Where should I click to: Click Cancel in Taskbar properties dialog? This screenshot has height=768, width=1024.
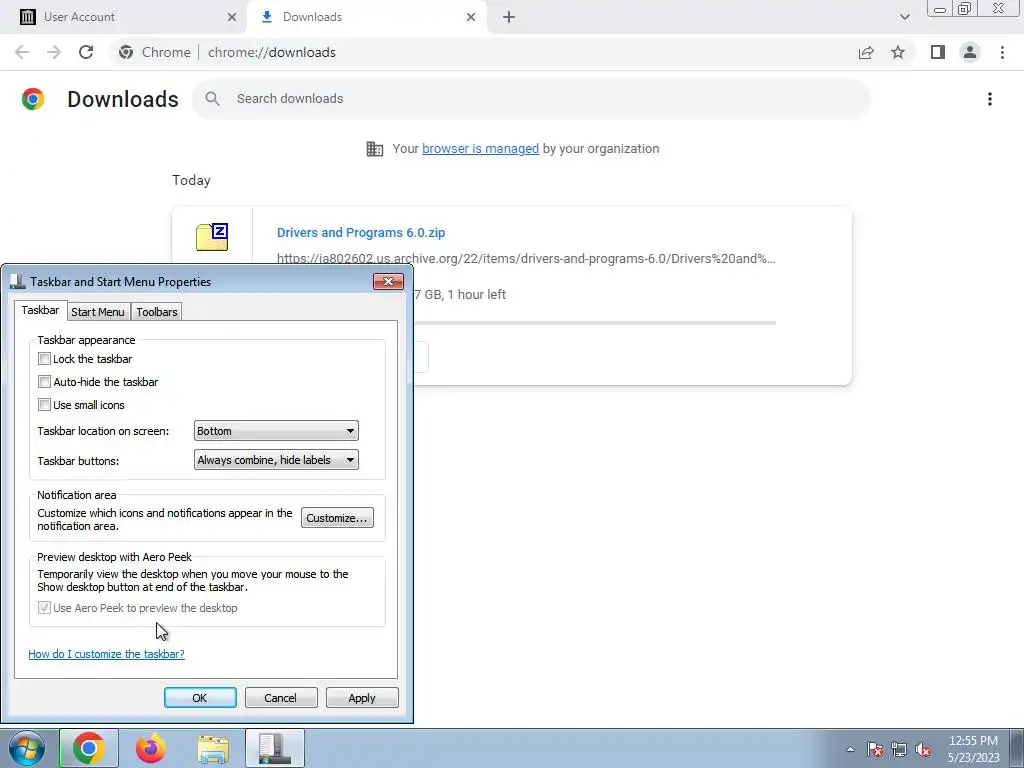pyautogui.click(x=281, y=697)
